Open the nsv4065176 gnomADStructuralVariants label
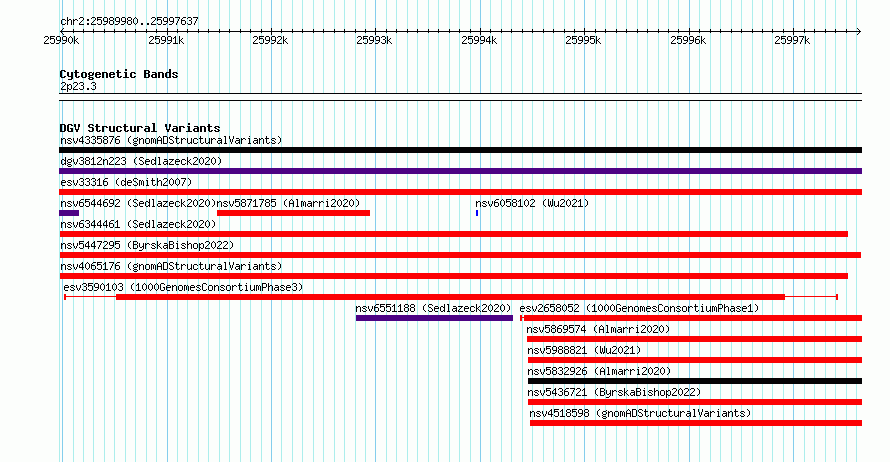Viewport: 890px width, 462px height. point(171,266)
